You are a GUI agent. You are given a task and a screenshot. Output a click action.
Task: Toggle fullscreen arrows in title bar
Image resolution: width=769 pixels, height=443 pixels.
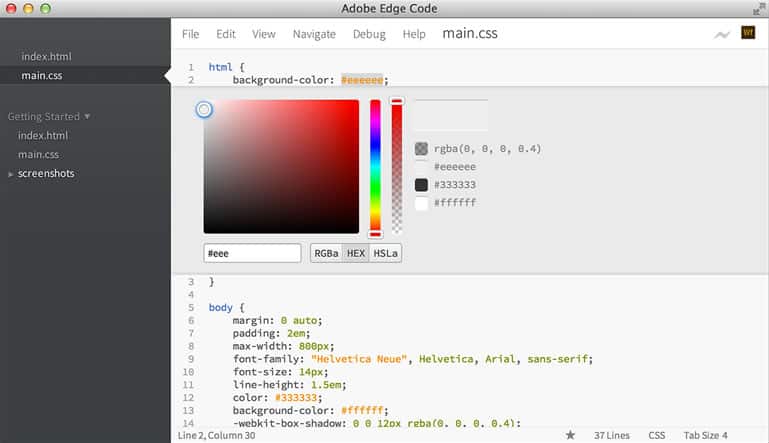pos(759,8)
